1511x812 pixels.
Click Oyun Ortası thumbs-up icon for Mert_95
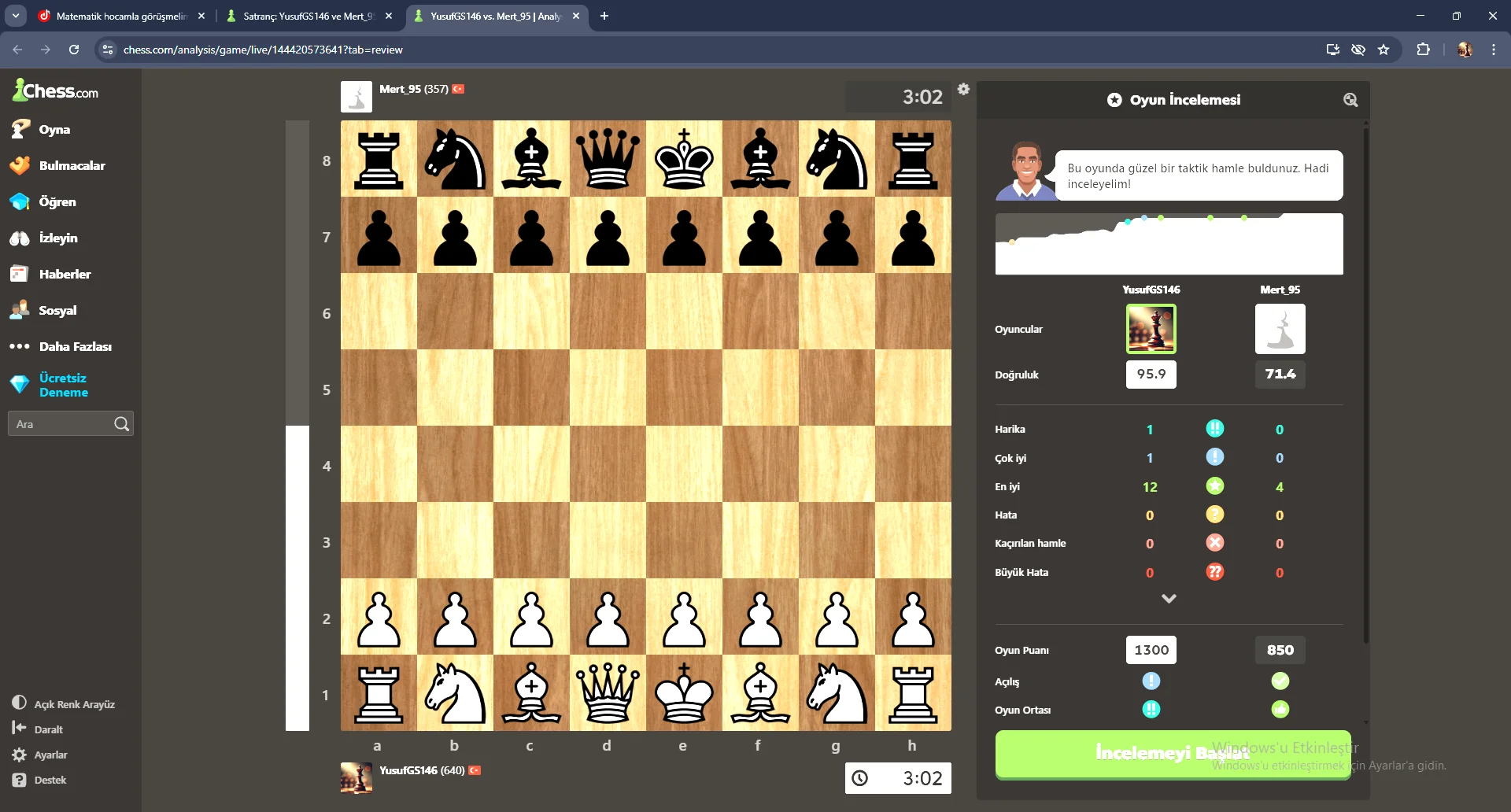click(1280, 710)
